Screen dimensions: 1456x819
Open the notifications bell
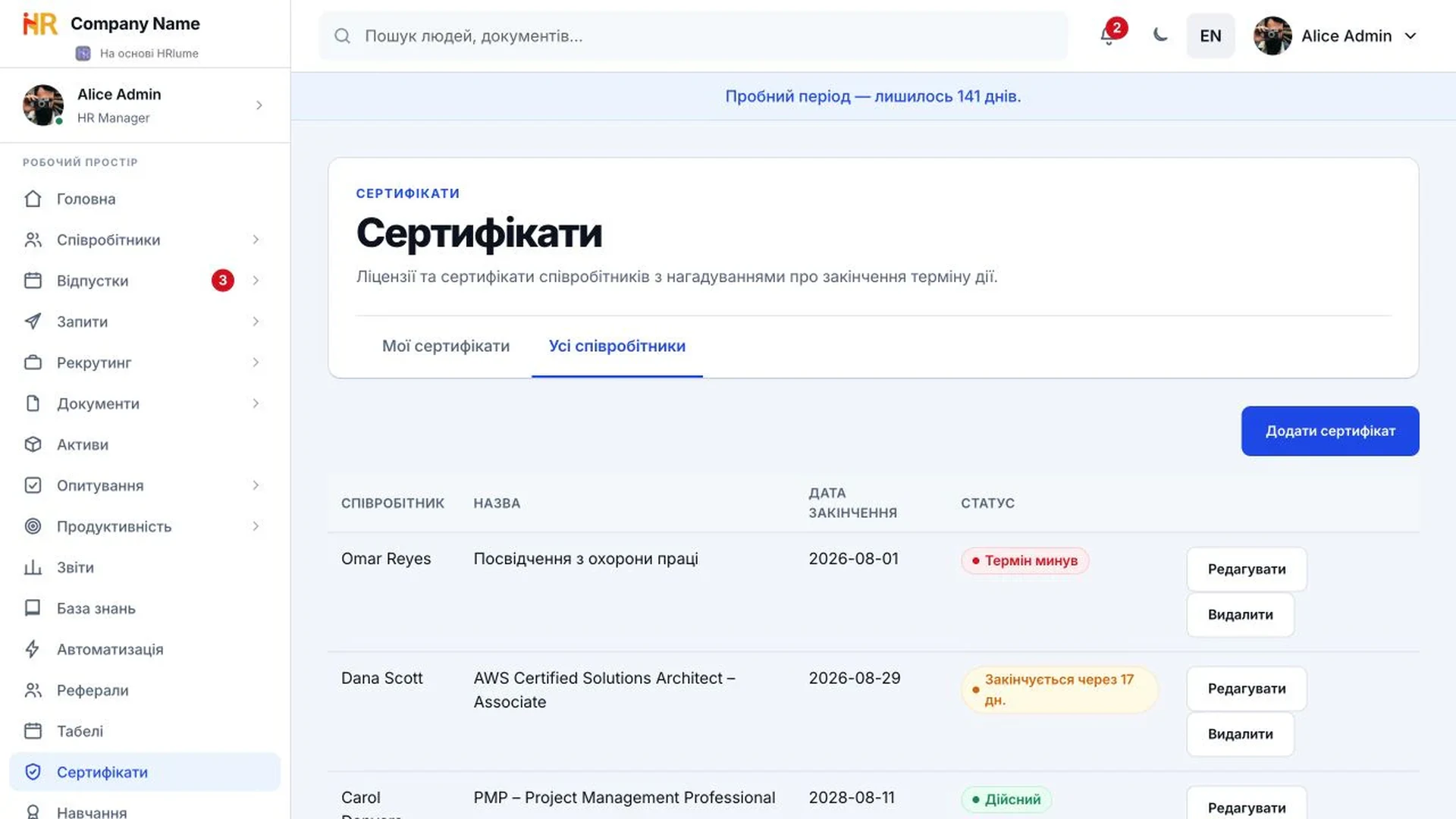pyautogui.click(x=1109, y=36)
